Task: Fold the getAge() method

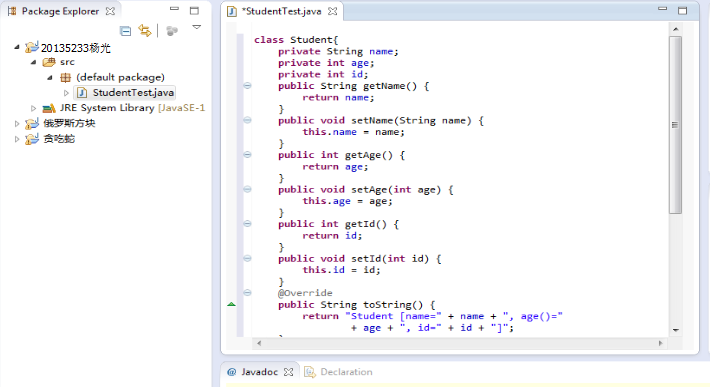Action: tap(247, 154)
